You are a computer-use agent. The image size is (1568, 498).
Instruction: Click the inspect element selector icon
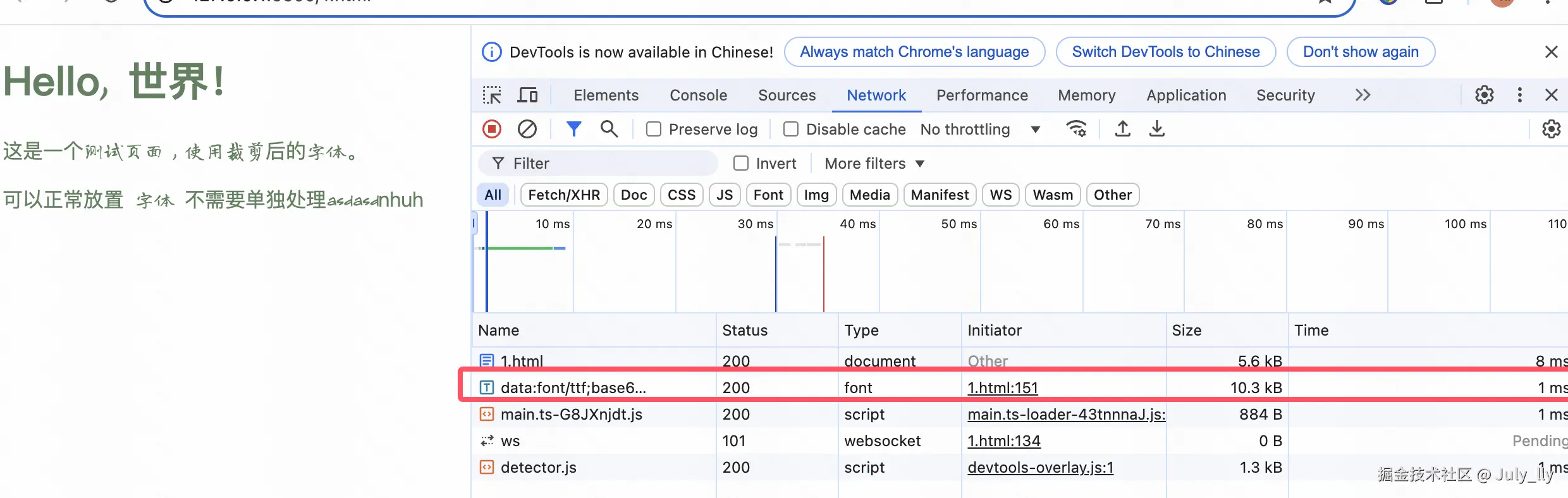[492, 95]
